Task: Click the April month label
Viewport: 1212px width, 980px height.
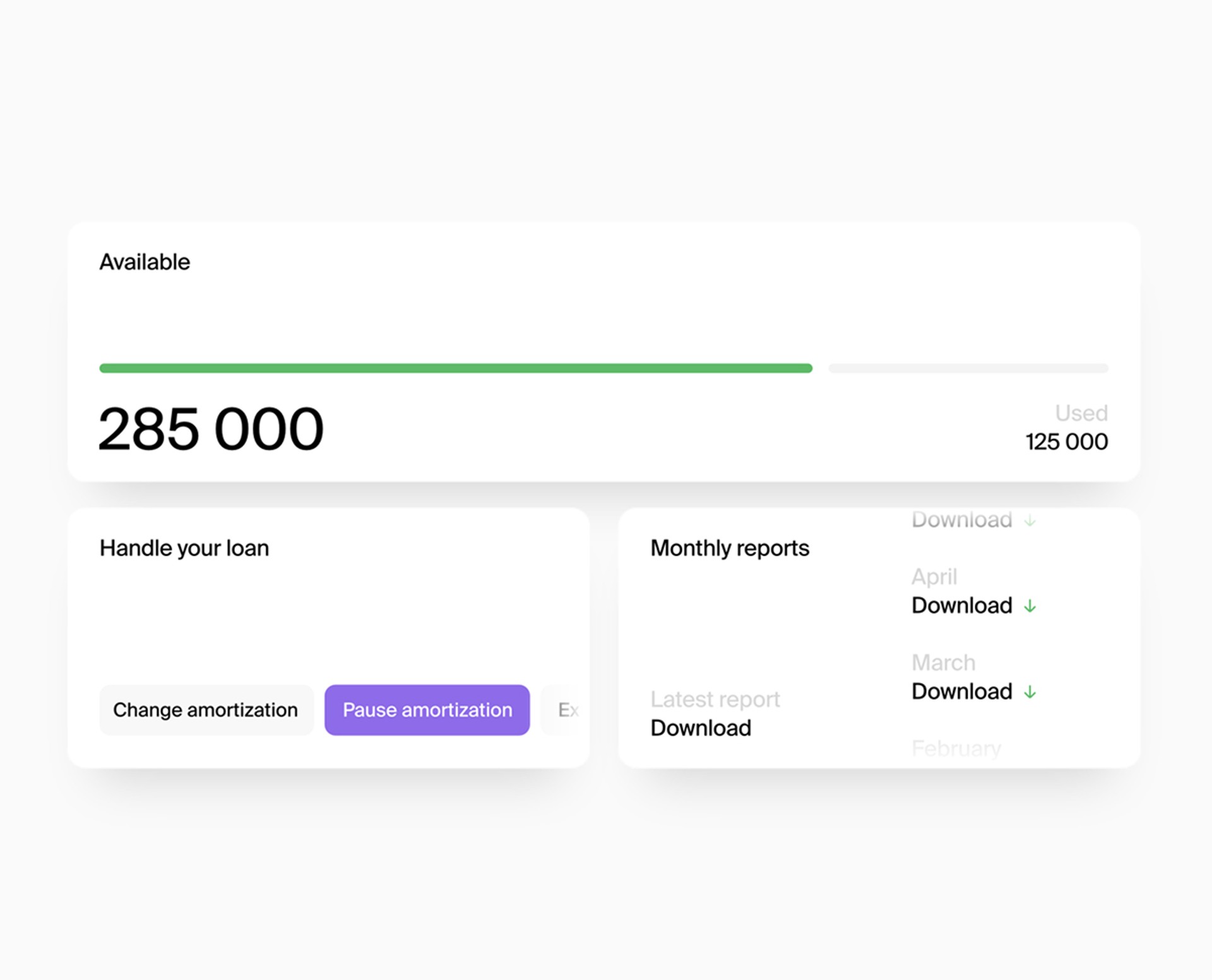Action: [934, 577]
